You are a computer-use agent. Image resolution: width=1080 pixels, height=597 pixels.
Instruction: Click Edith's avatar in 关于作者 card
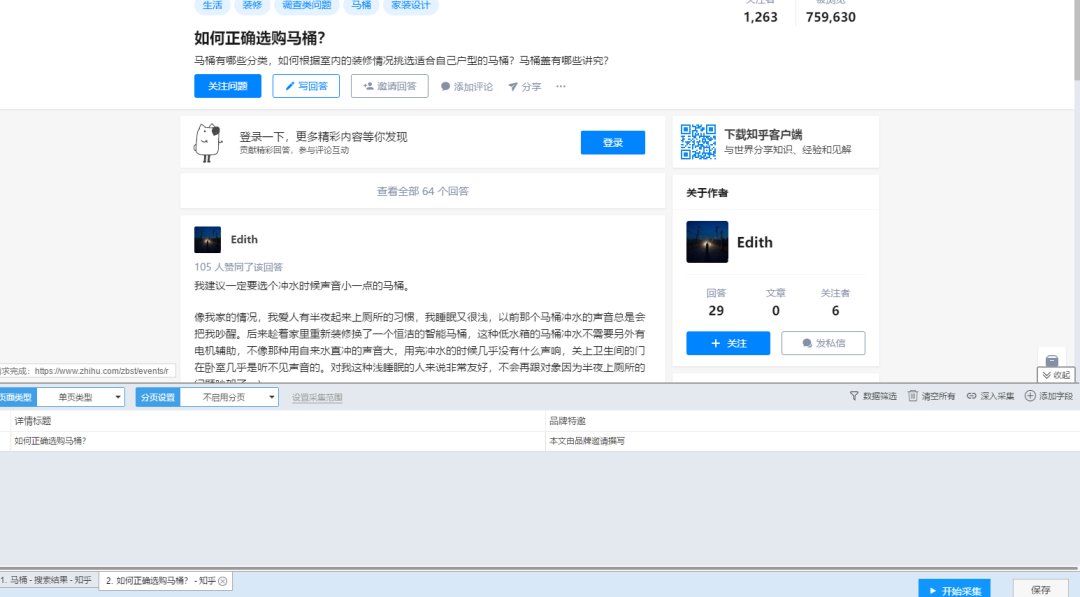point(707,242)
